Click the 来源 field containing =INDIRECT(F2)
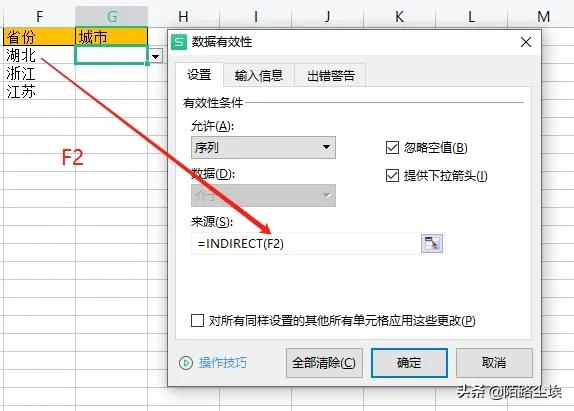 (306, 243)
